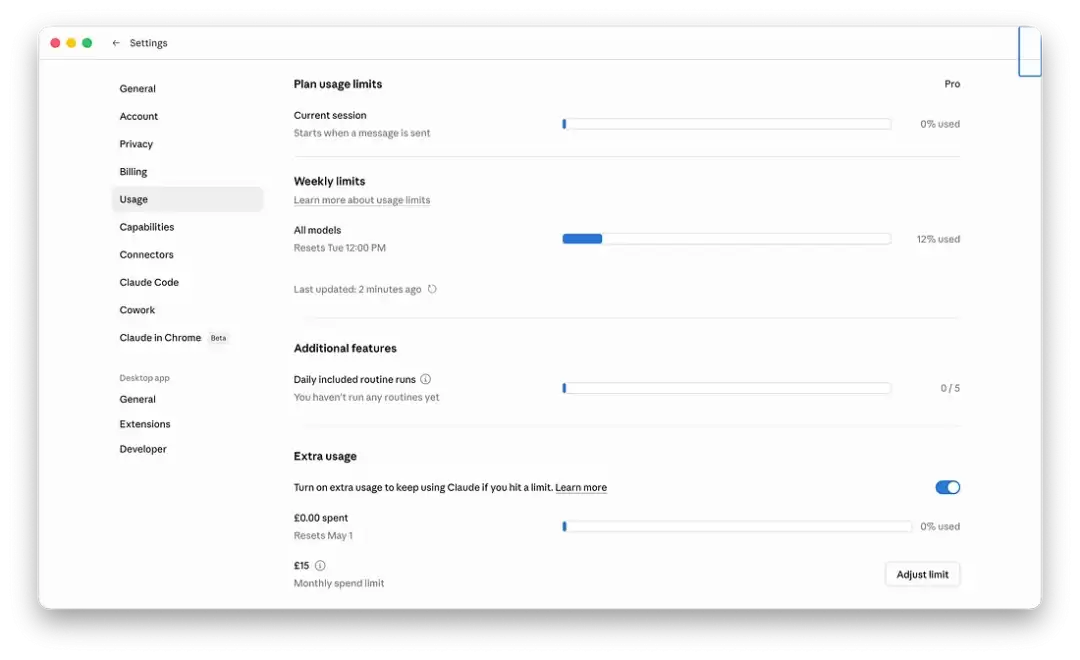Open Connectors settings
The width and height of the screenshot is (1080, 660).
point(146,255)
